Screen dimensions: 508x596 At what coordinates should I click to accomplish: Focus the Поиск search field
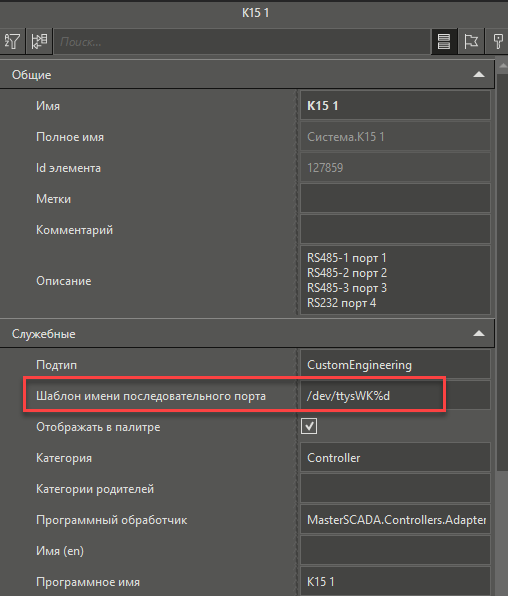click(242, 41)
